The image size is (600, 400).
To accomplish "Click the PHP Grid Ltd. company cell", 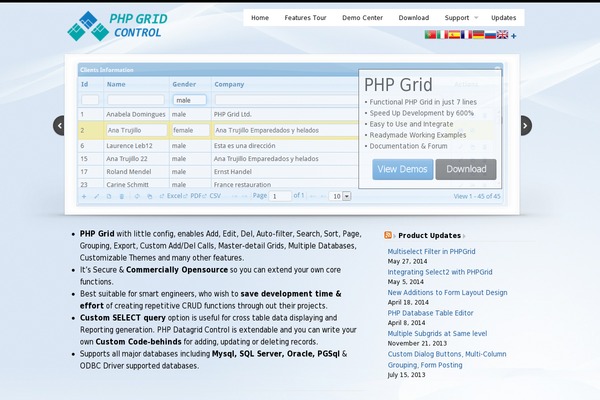I will 233,114.
